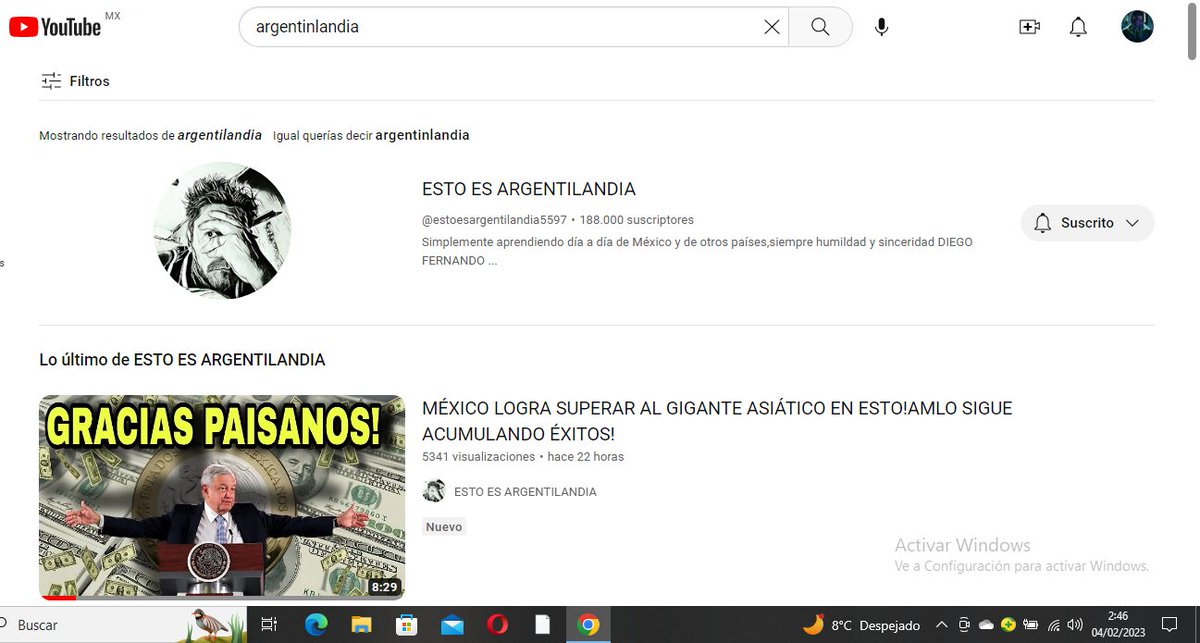Click Lo último de ESTO ES ARGENTILANDIA heading
This screenshot has height=643, width=1200.
pyautogui.click(x=182, y=360)
